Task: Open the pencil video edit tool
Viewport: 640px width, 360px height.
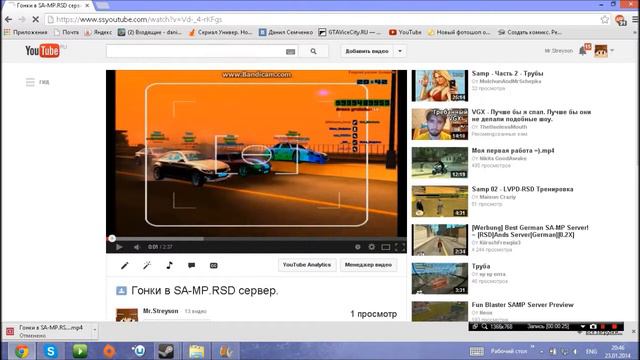Action: click(x=125, y=265)
